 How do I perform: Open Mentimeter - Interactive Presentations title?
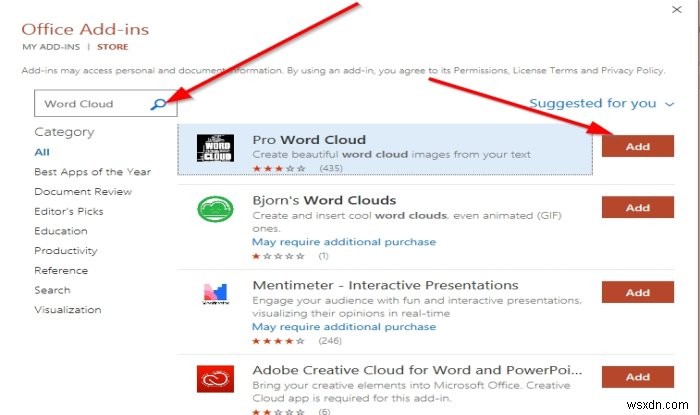coord(385,285)
